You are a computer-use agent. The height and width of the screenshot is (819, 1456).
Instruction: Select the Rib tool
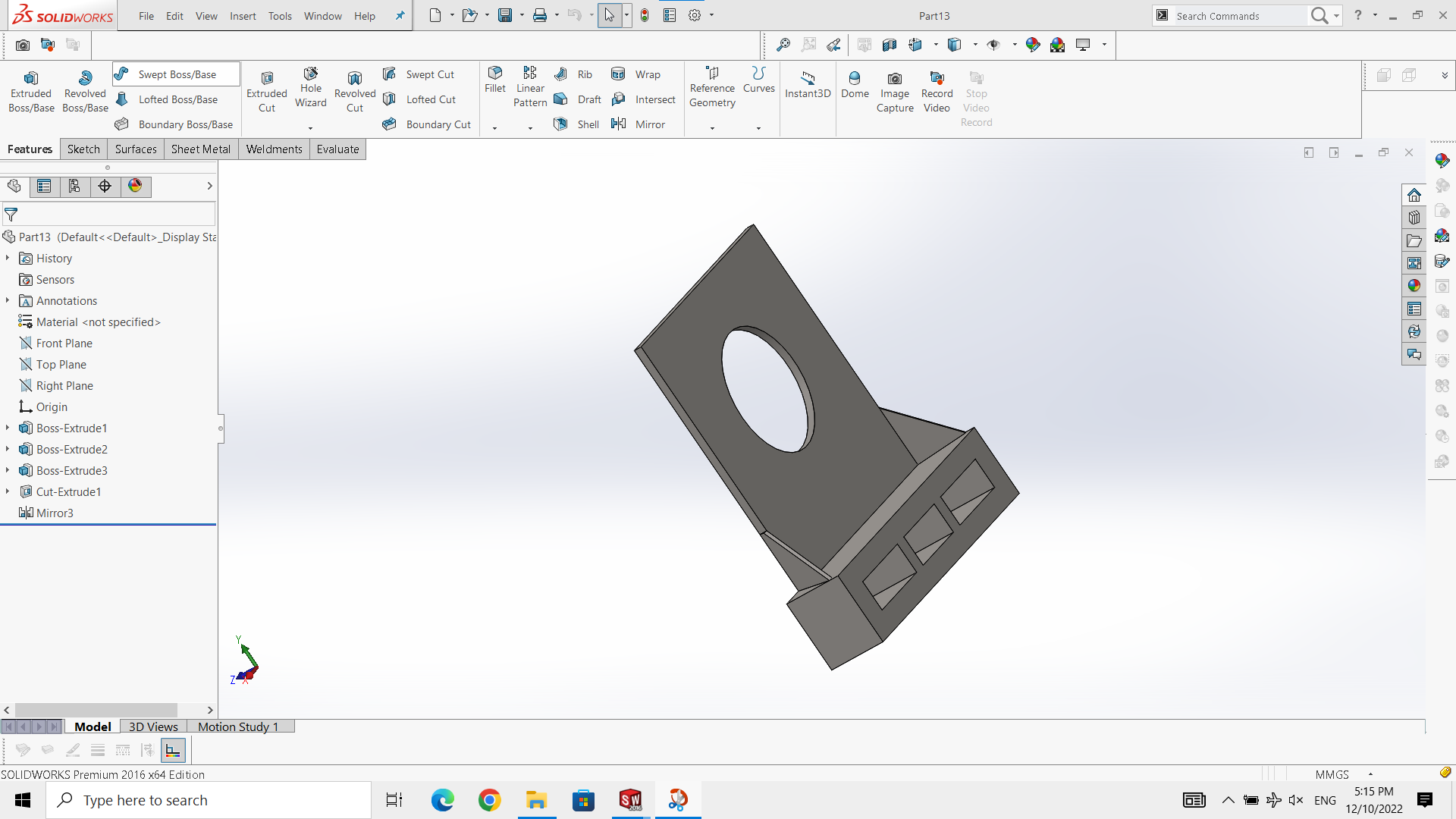[x=574, y=74]
